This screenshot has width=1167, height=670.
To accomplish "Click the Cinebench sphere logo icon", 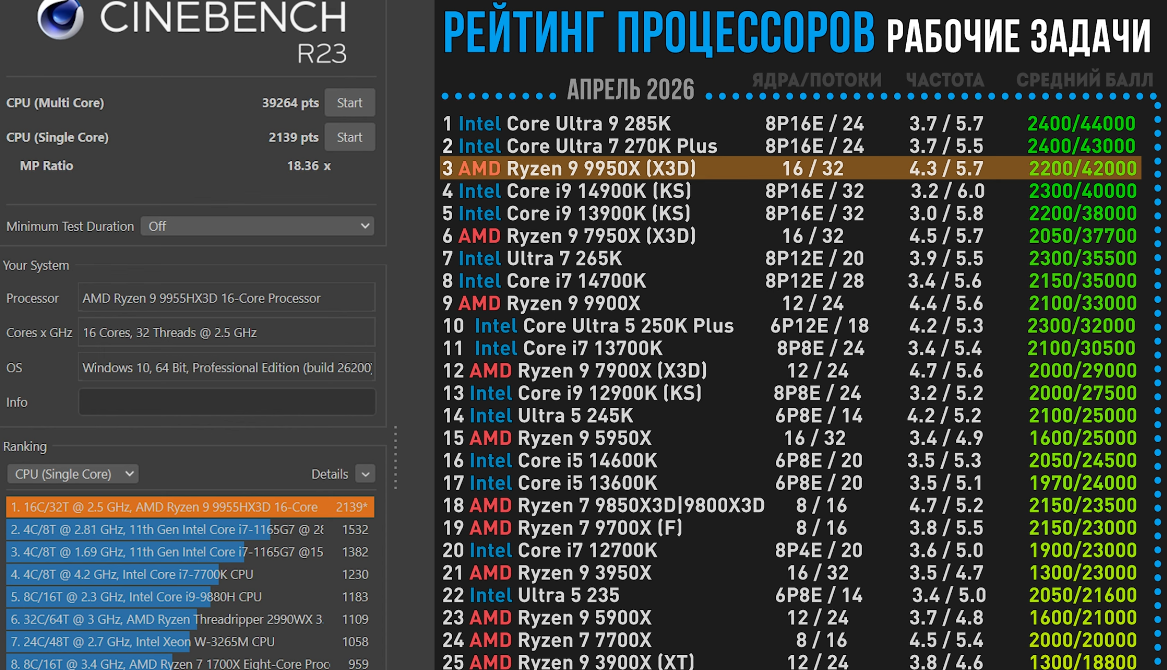I will point(61,18).
